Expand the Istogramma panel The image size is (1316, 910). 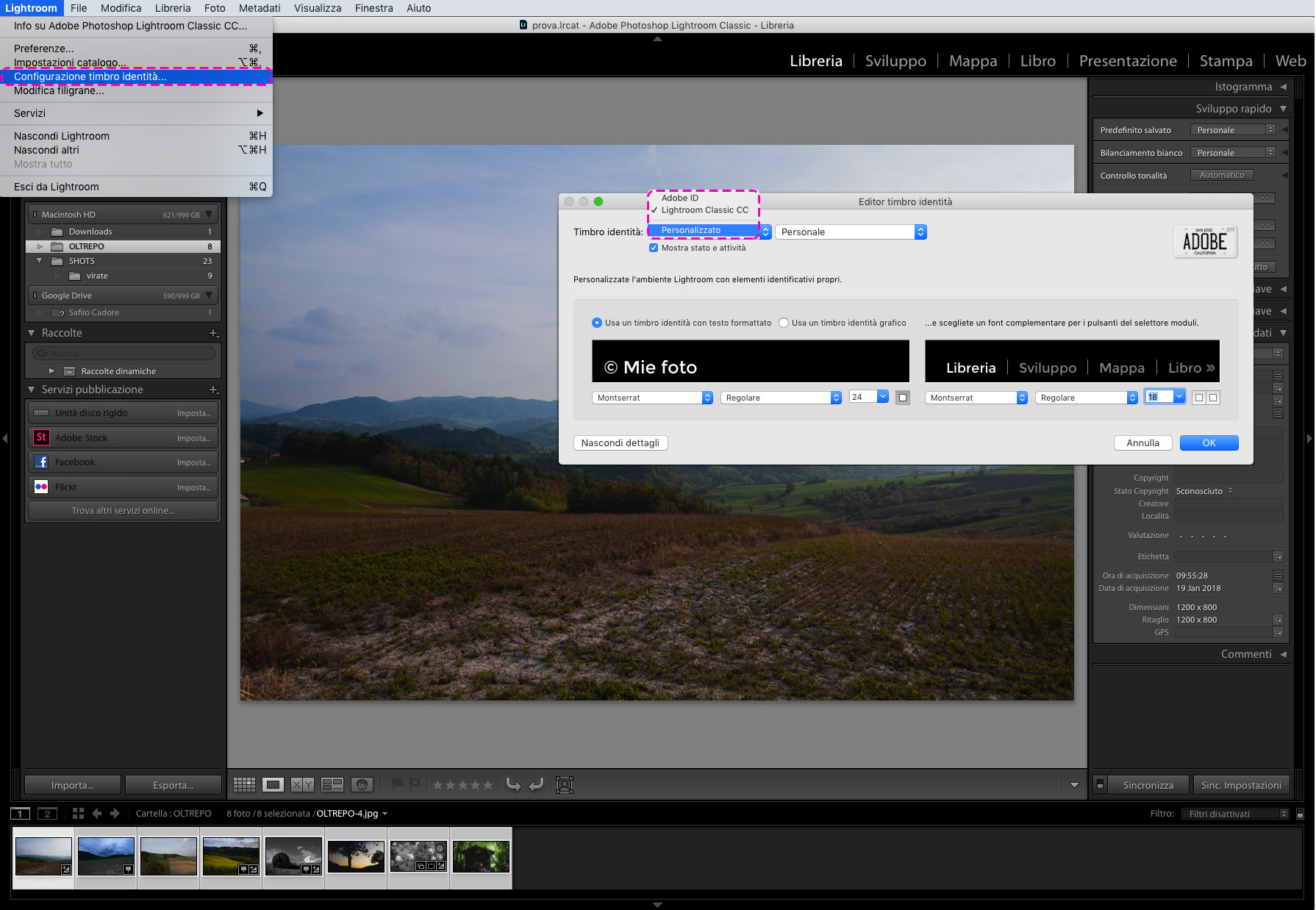coord(1283,87)
